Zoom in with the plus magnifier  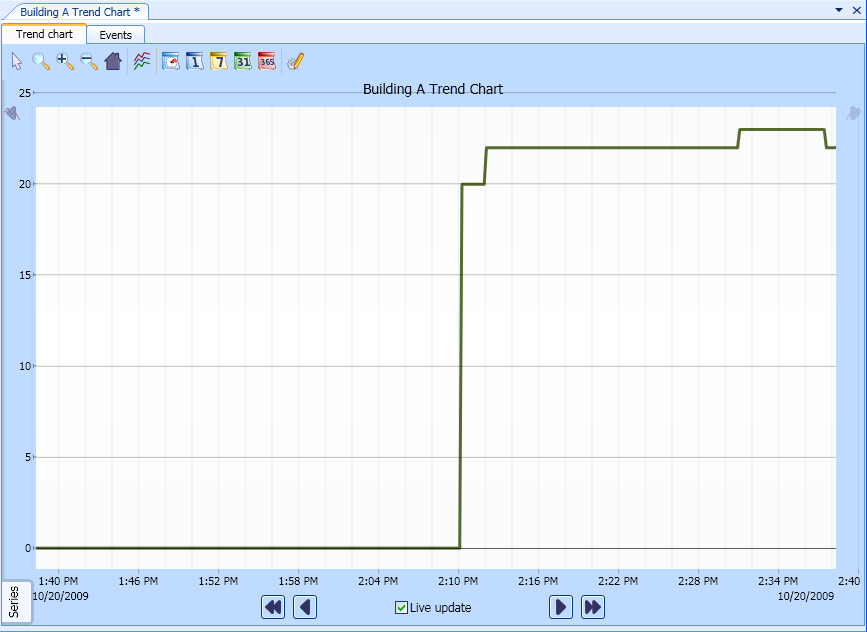[x=65, y=61]
